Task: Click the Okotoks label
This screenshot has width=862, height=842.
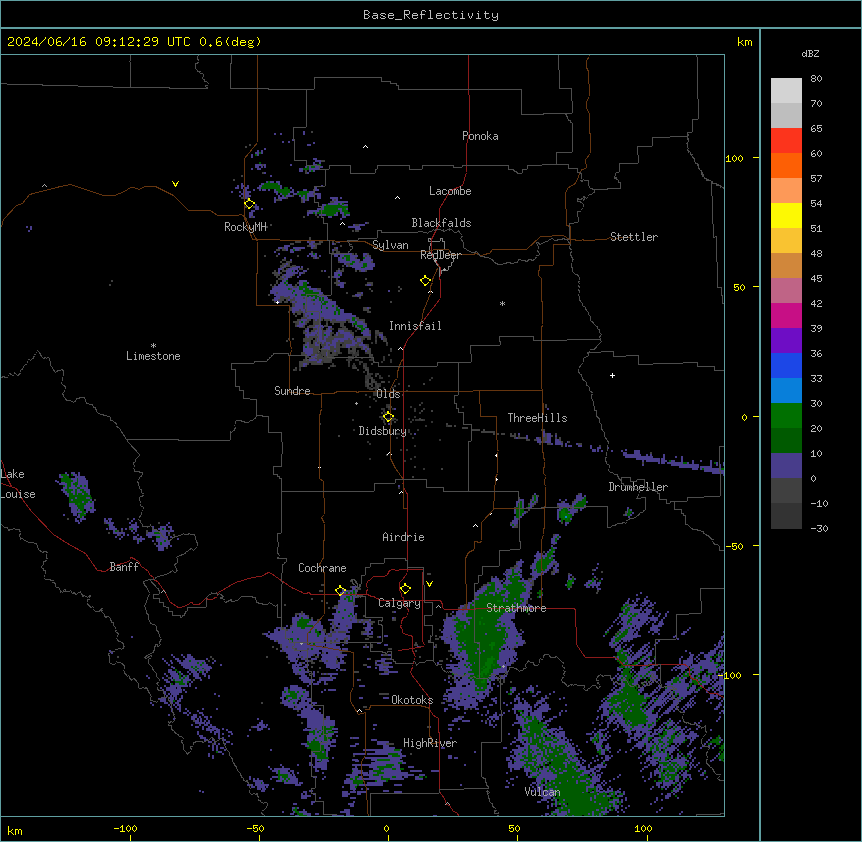Action: pos(412,700)
